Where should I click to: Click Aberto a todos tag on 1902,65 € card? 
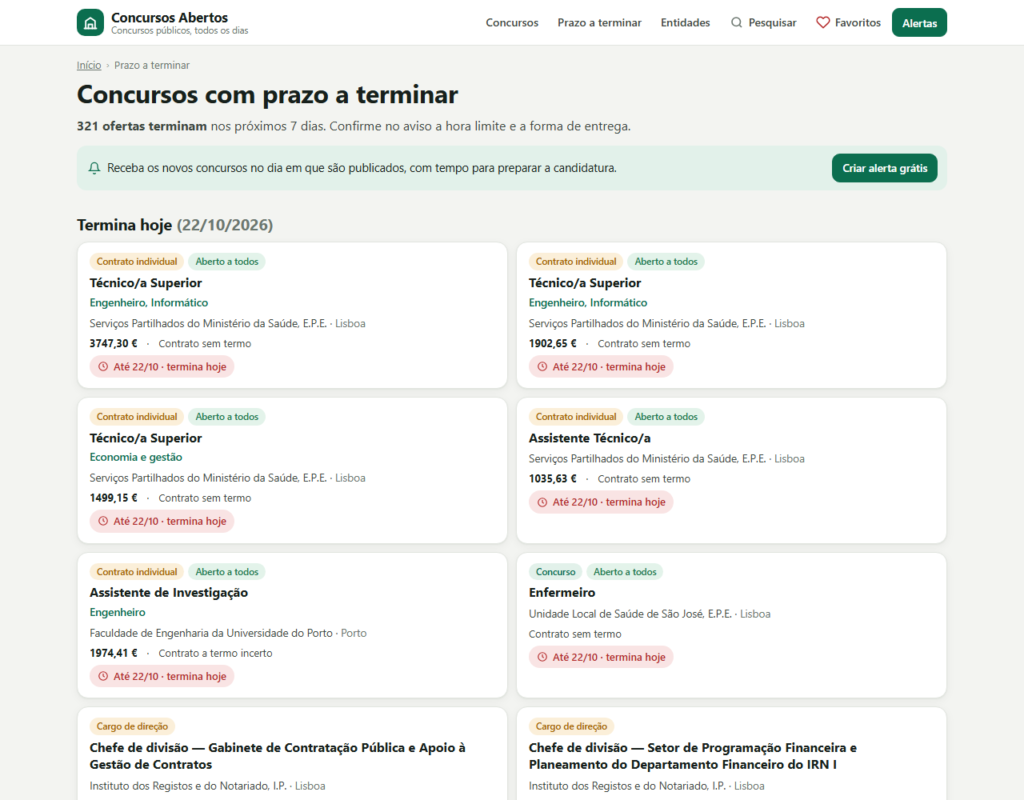(666, 262)
